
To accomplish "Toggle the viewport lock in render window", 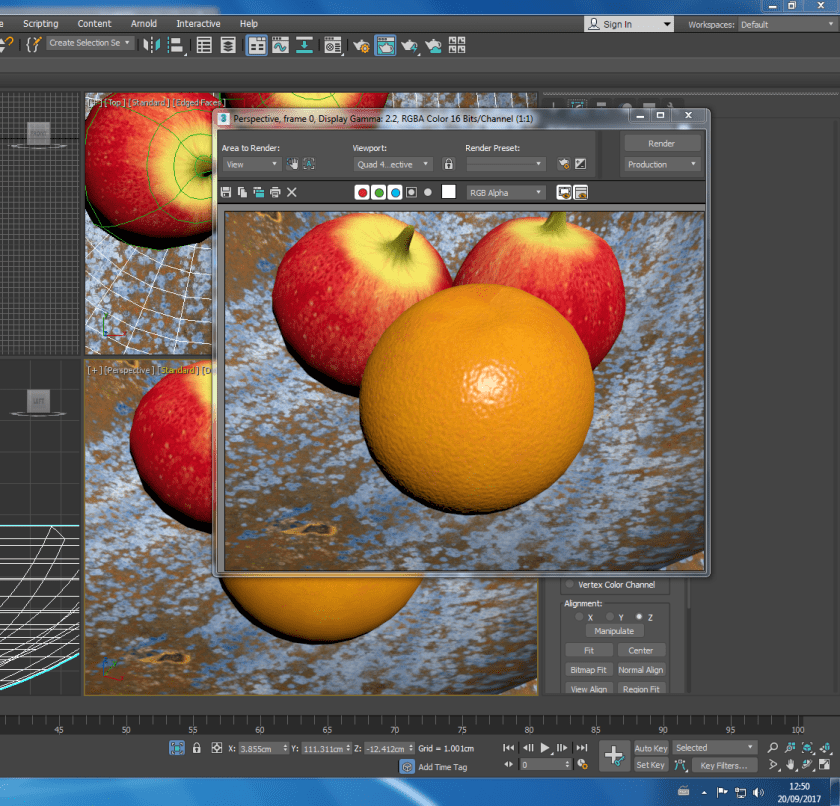I will 449,164.
